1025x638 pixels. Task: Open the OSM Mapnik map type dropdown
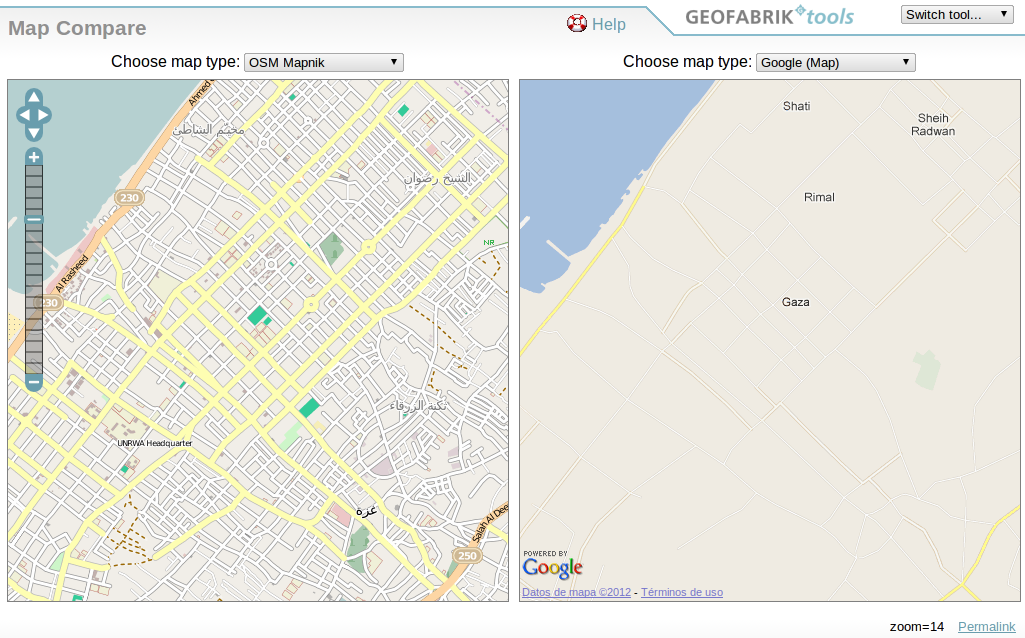click(323, 62)
